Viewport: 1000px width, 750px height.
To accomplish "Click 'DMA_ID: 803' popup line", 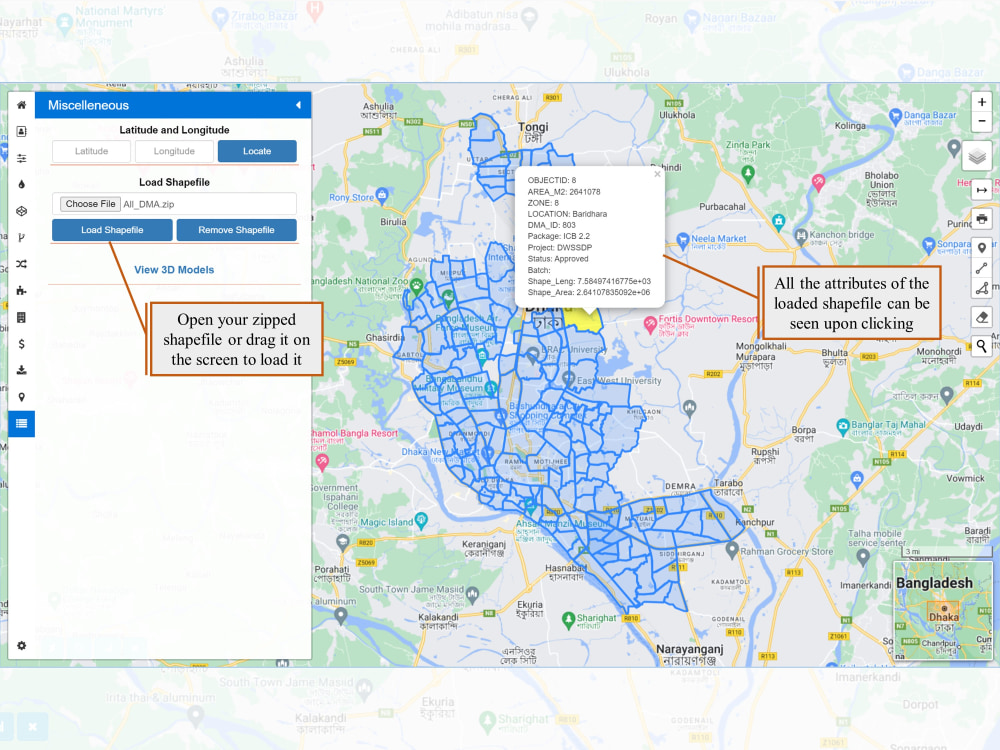I will tap(551, 225).
